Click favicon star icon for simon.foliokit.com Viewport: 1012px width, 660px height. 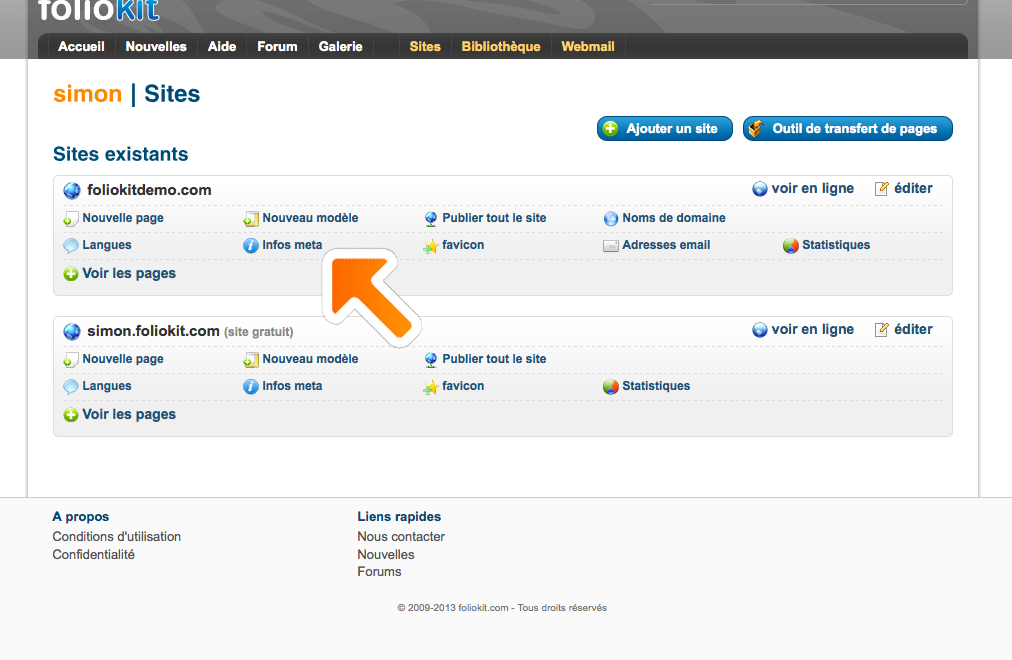tap(431, 387)
